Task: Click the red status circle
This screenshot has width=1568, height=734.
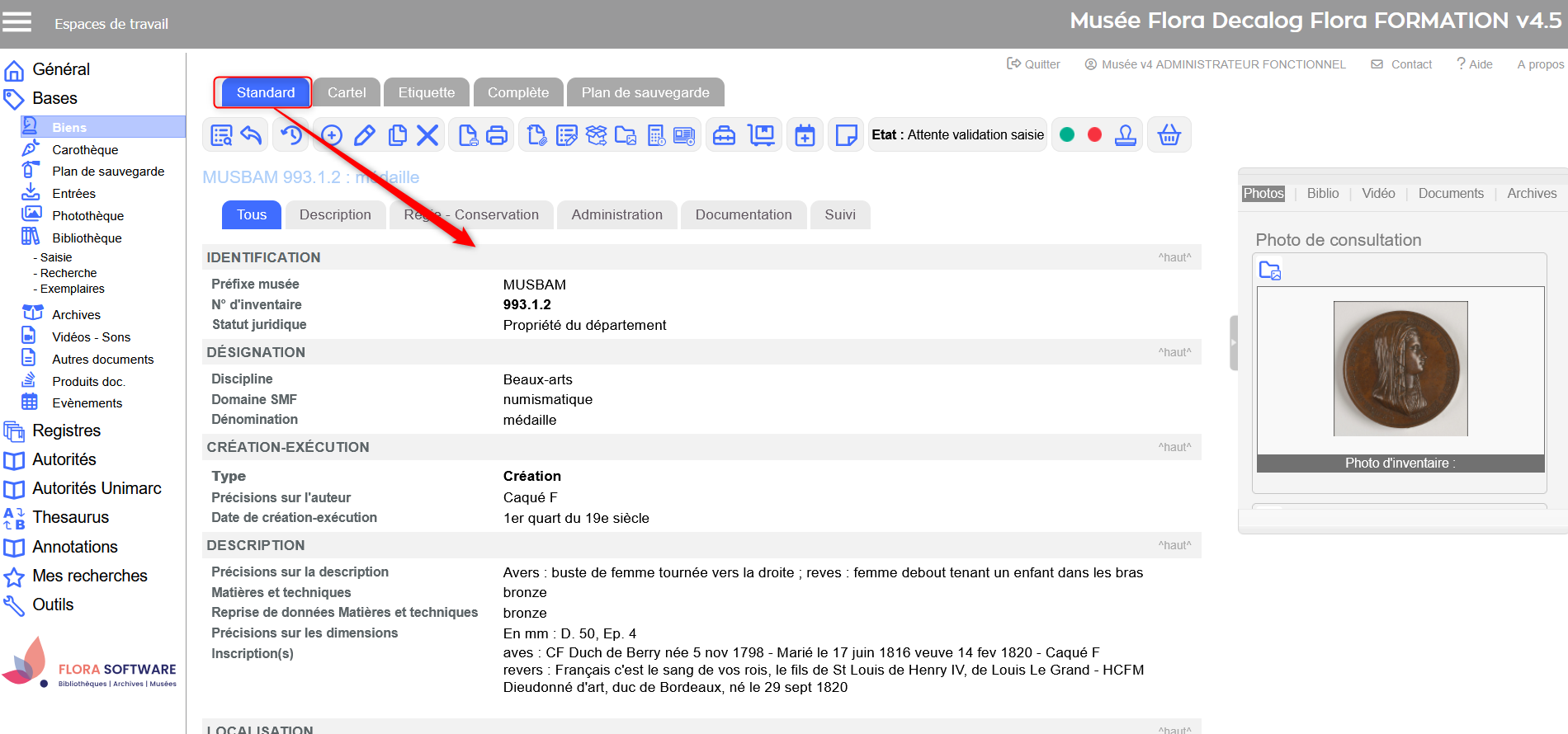Action: (x=1094, y=135)
